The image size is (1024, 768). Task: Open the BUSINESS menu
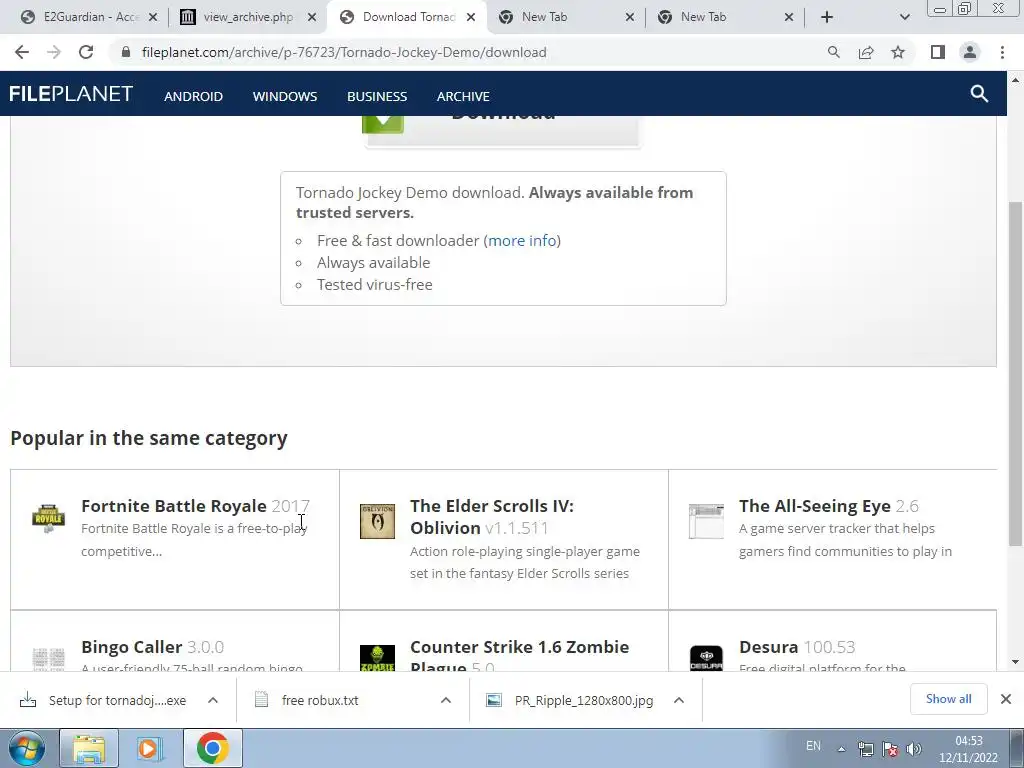pyautogui.click(x=377, y=96)
